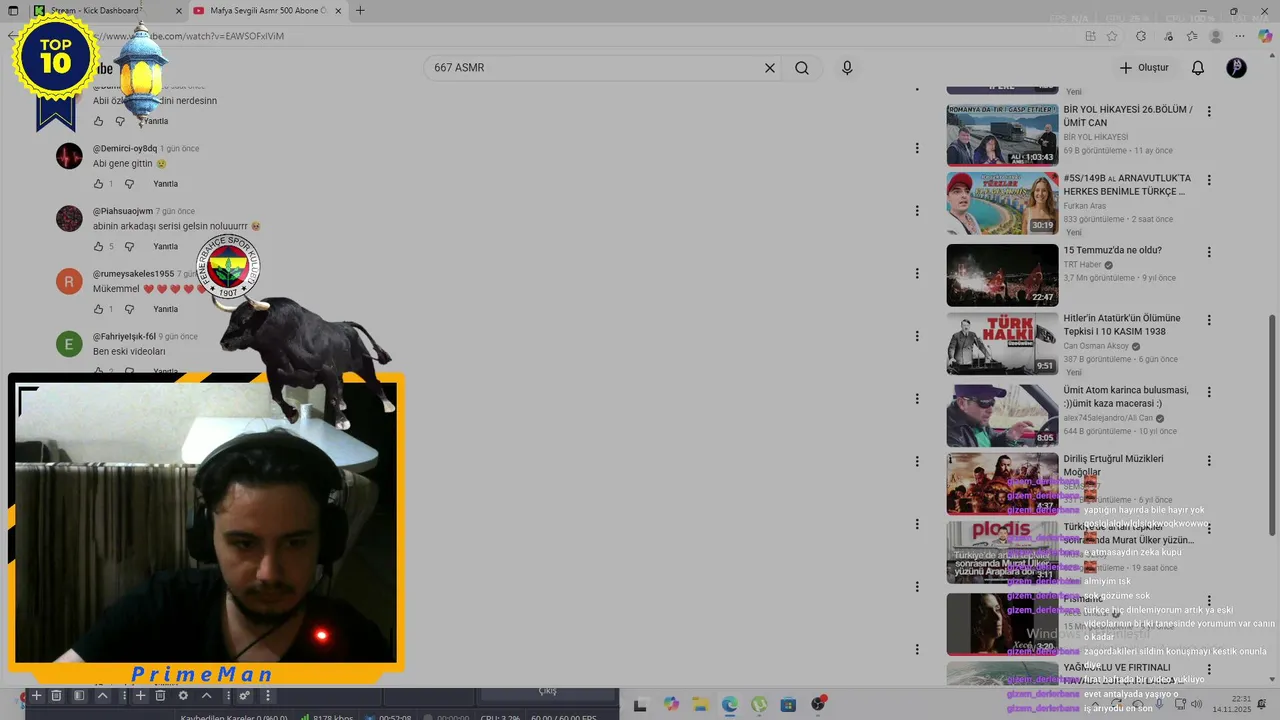Start voice search with the microphone icon
This screenshot has width=1280, height=720.
coord(847,68)
